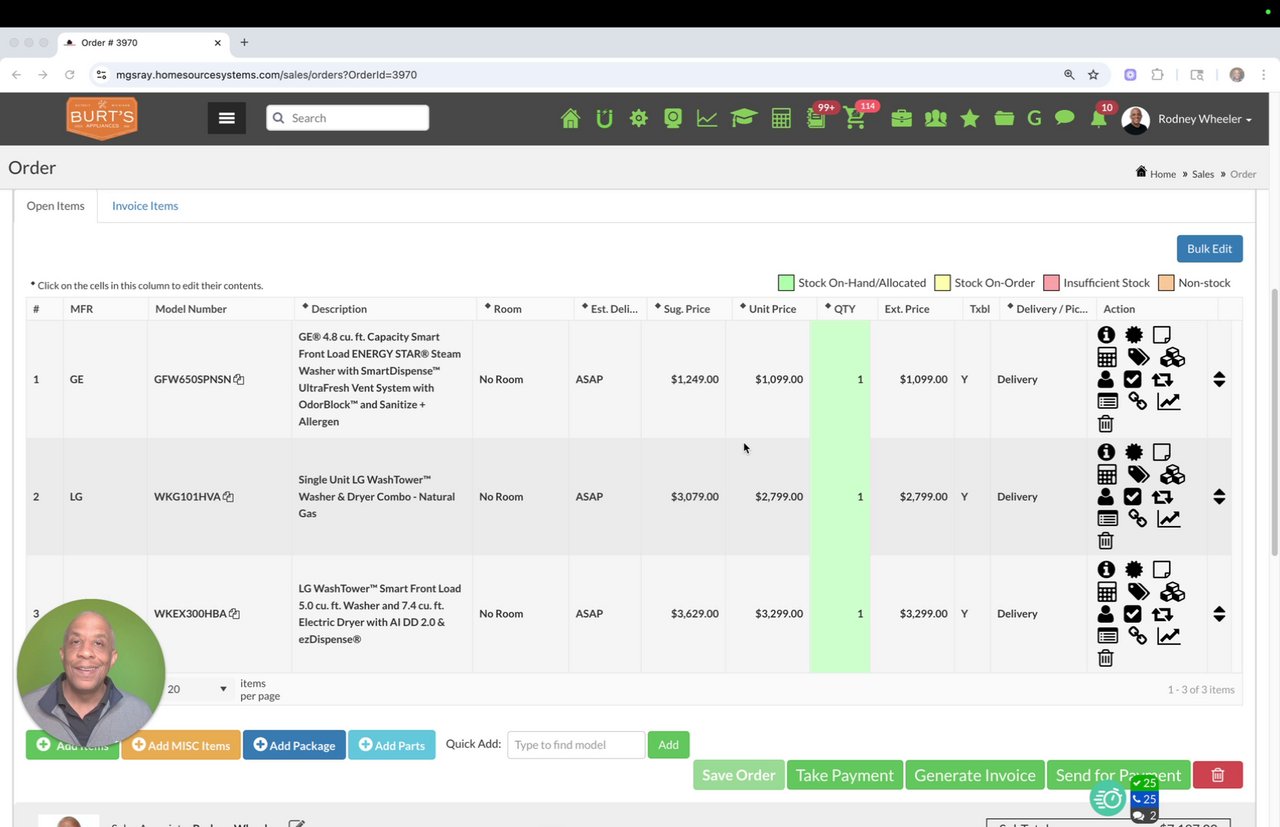Go to Home in the breadcrumb
Image resolution: width=1280 pixels, height=827 pixels.
coord(1163,174)
